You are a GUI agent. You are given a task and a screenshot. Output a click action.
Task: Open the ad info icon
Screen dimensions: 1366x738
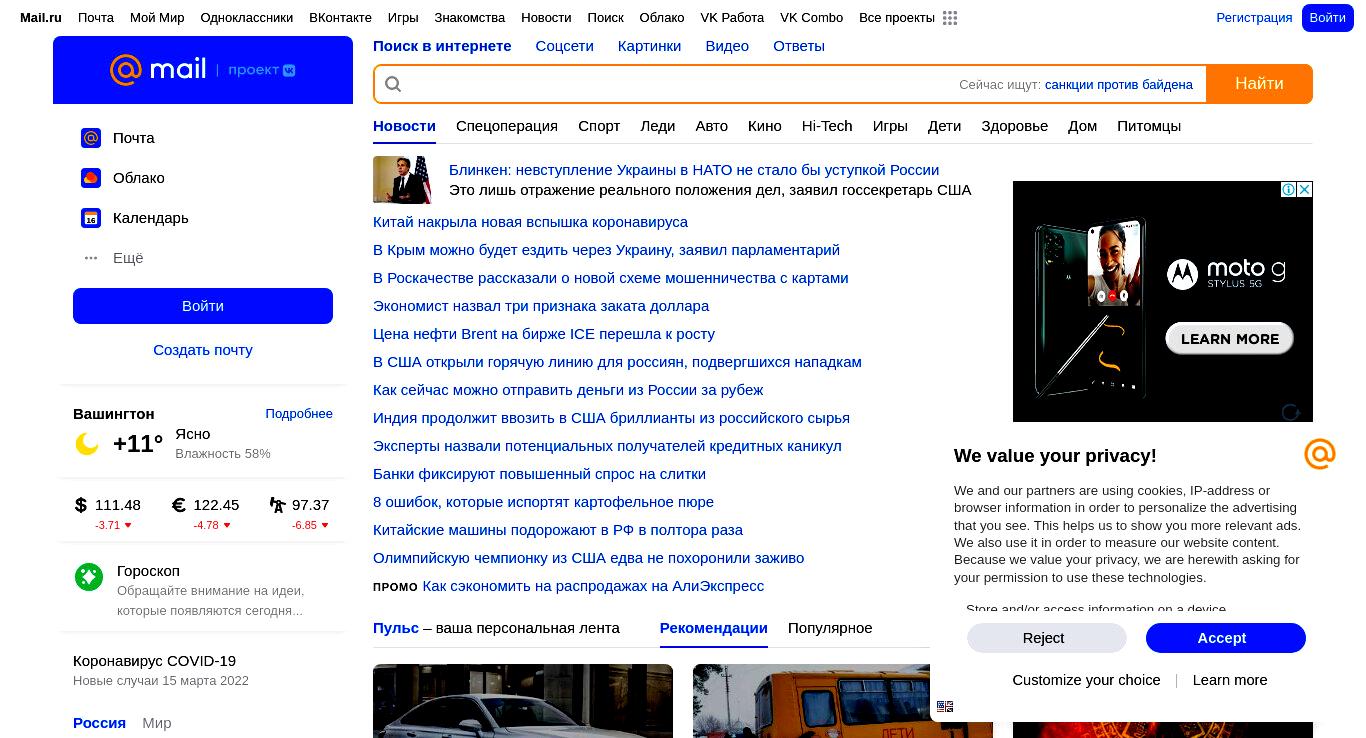[x=1289, y=189]
